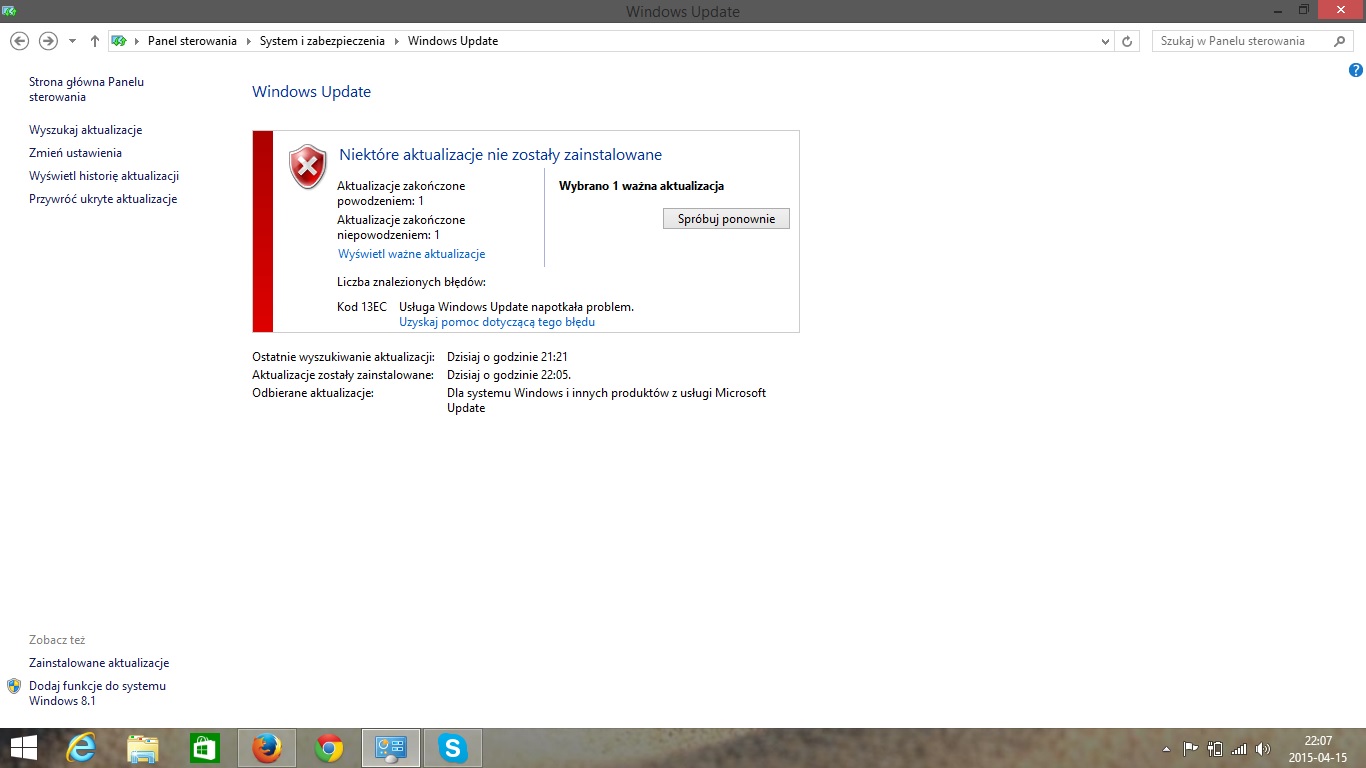Screen dimensions: 1366x768
Task: Open Uzyskaj pomoc dotyczącą tego błędu
Action: [497, 322]
